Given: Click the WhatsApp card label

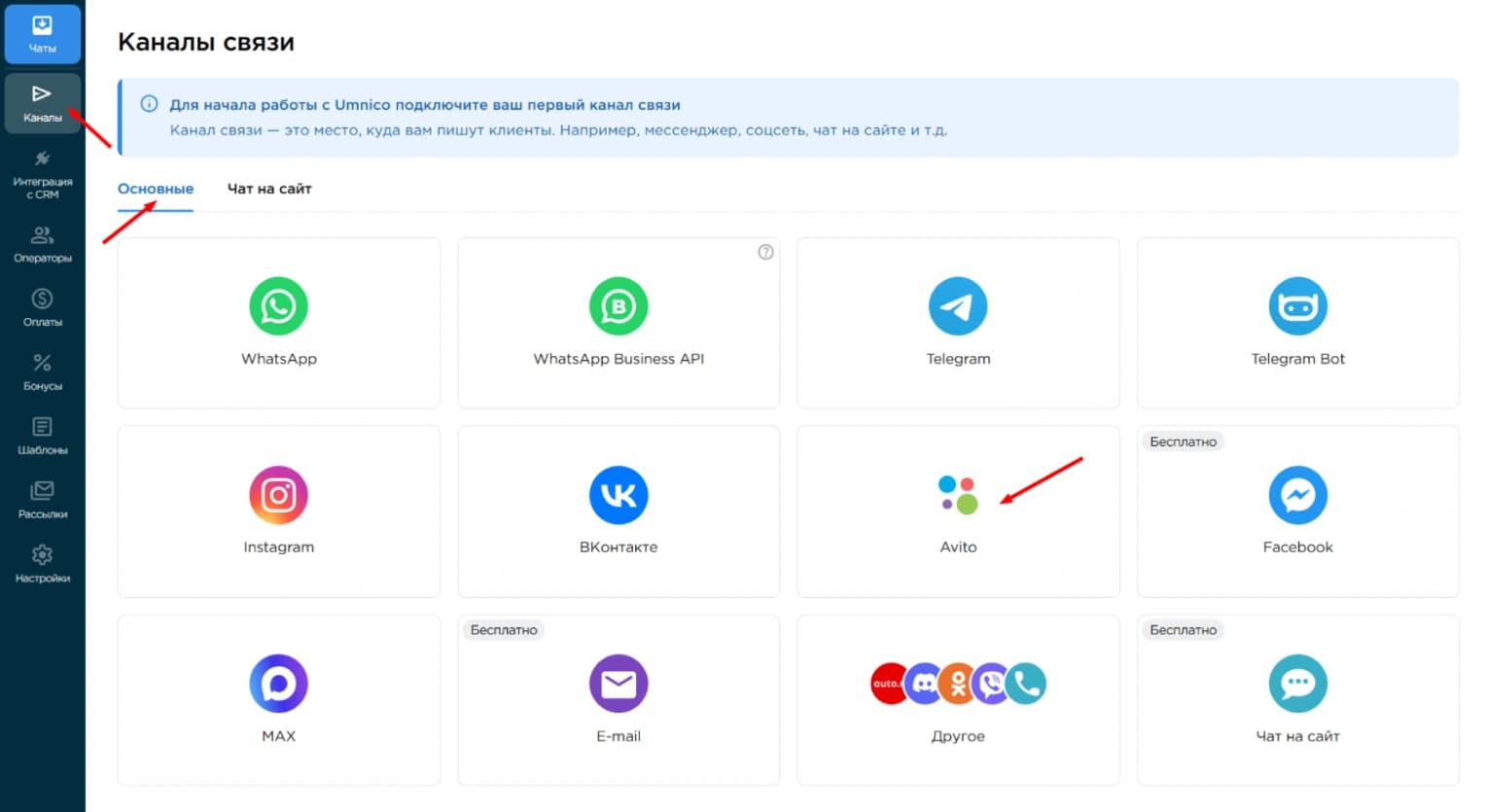Looking at the screenshot, I should (279, 359).
